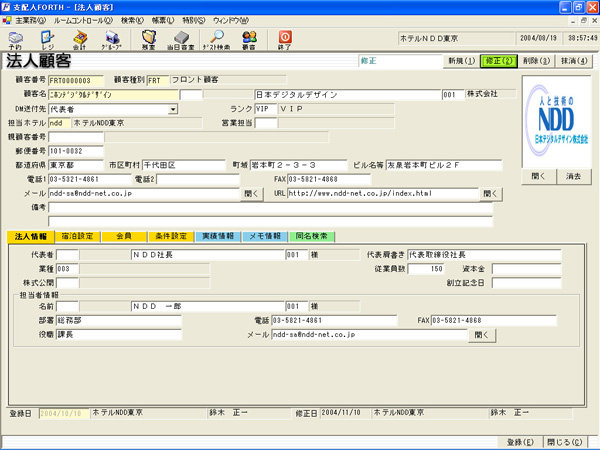Click the ゲスト検索 guest search icon
600x450 pixels.
click(x=216, y=40)
